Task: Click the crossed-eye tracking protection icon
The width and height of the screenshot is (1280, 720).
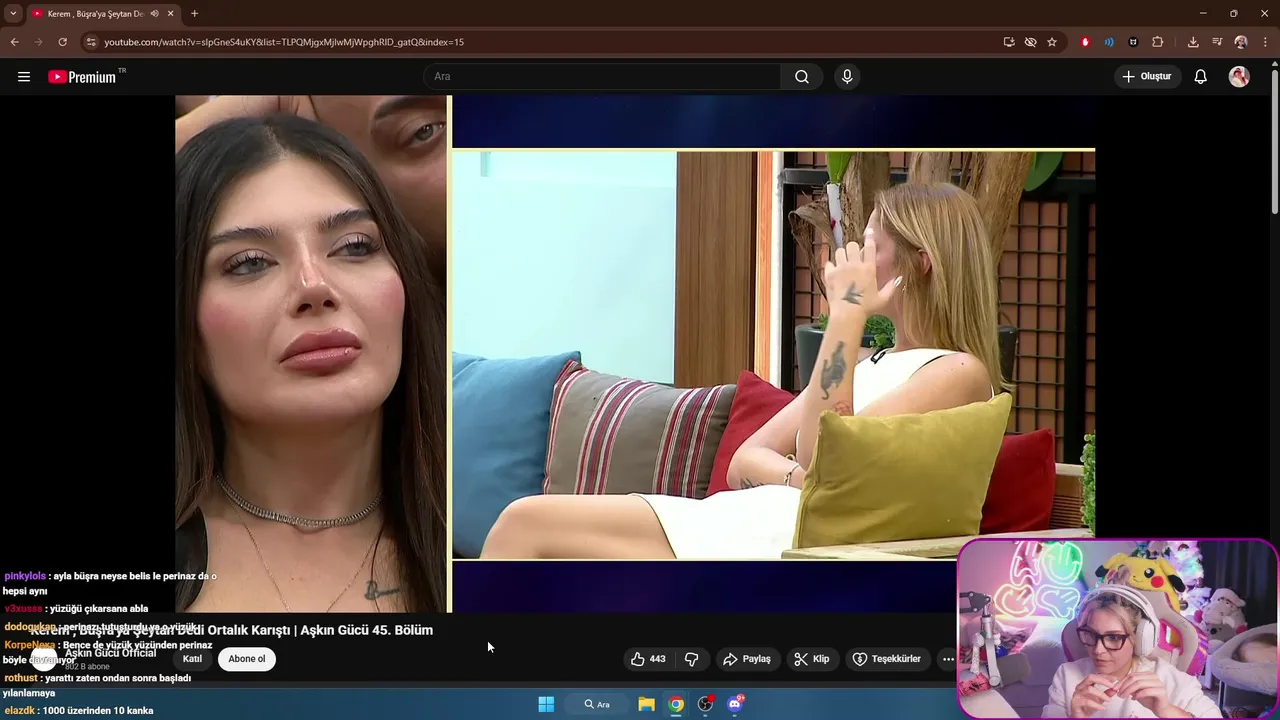Action: [1030, 42]
